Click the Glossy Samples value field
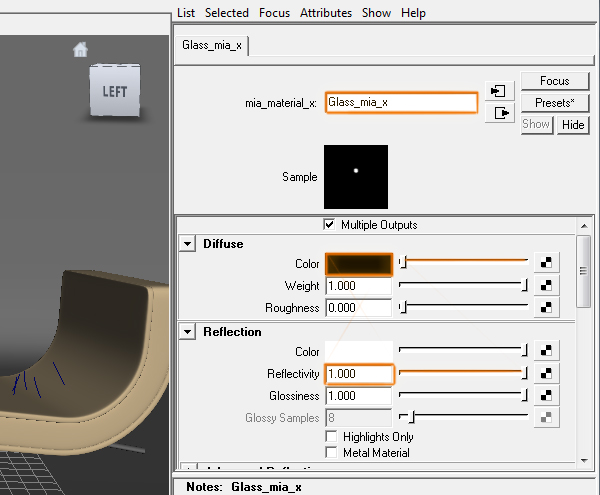The image size is (600, 495). click(359, 418)
